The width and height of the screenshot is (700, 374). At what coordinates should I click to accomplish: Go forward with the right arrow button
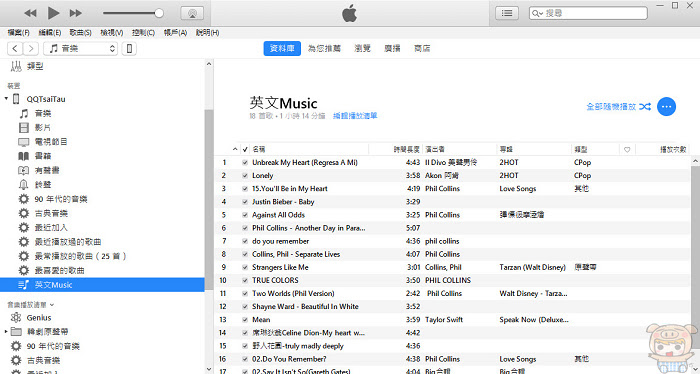30,49
